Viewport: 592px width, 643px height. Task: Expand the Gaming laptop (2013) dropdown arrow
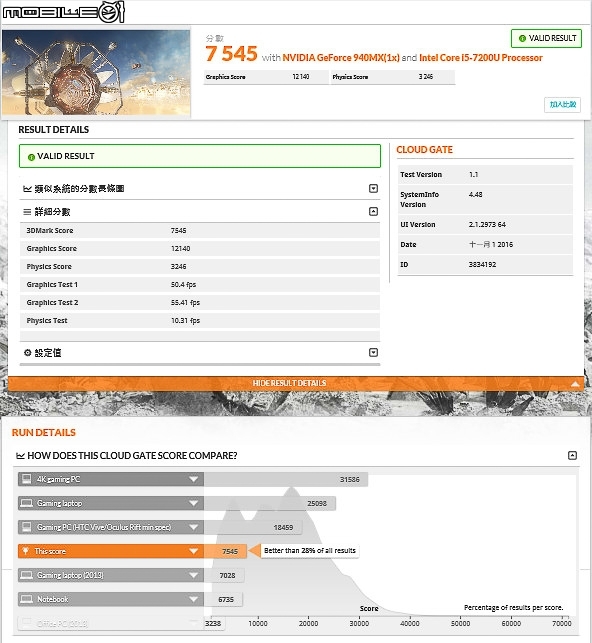pyautogui.click(x=194, y=575)
